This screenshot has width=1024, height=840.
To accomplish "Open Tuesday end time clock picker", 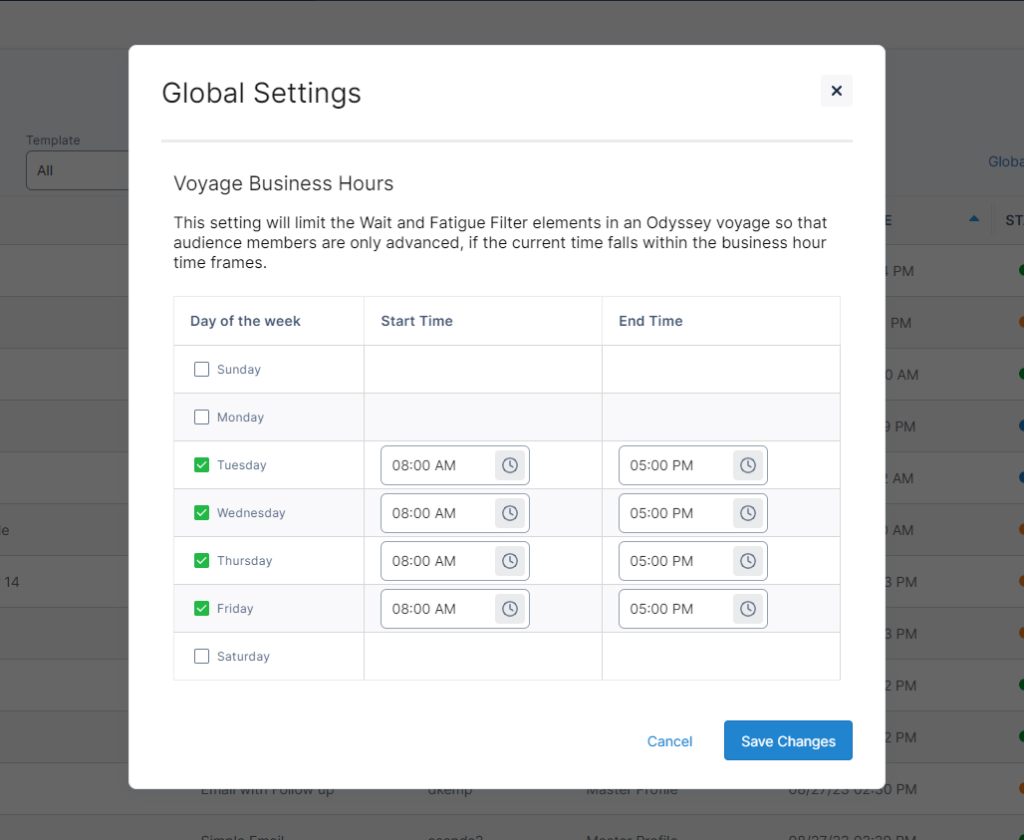I will tap(747, 465).
